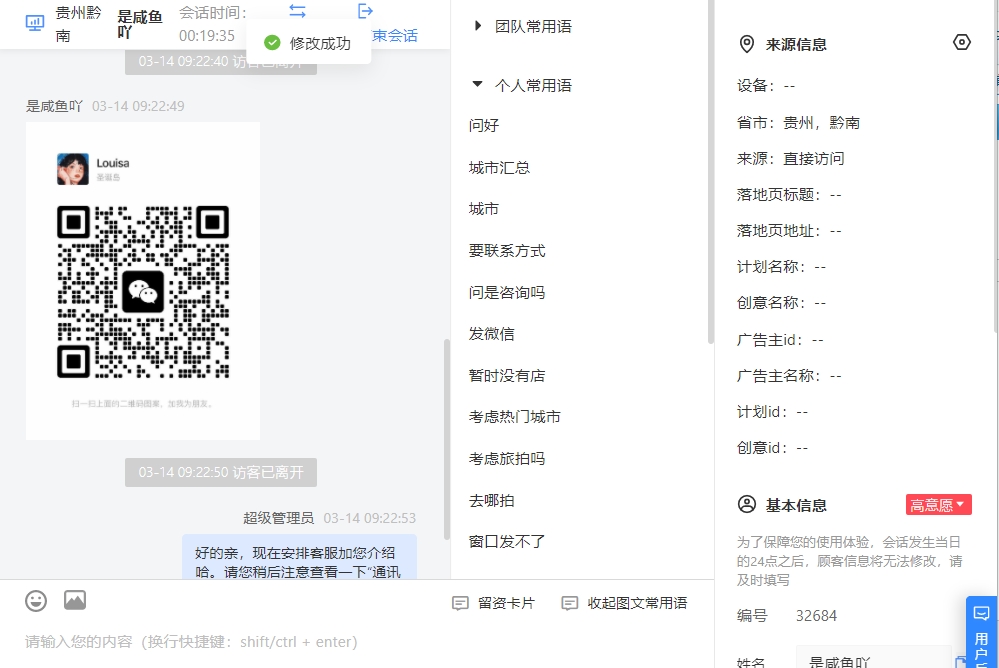The image size is (999, 668).
Task: Click the 省市 value 贵州，黔南
Action: tap(821, 122)
